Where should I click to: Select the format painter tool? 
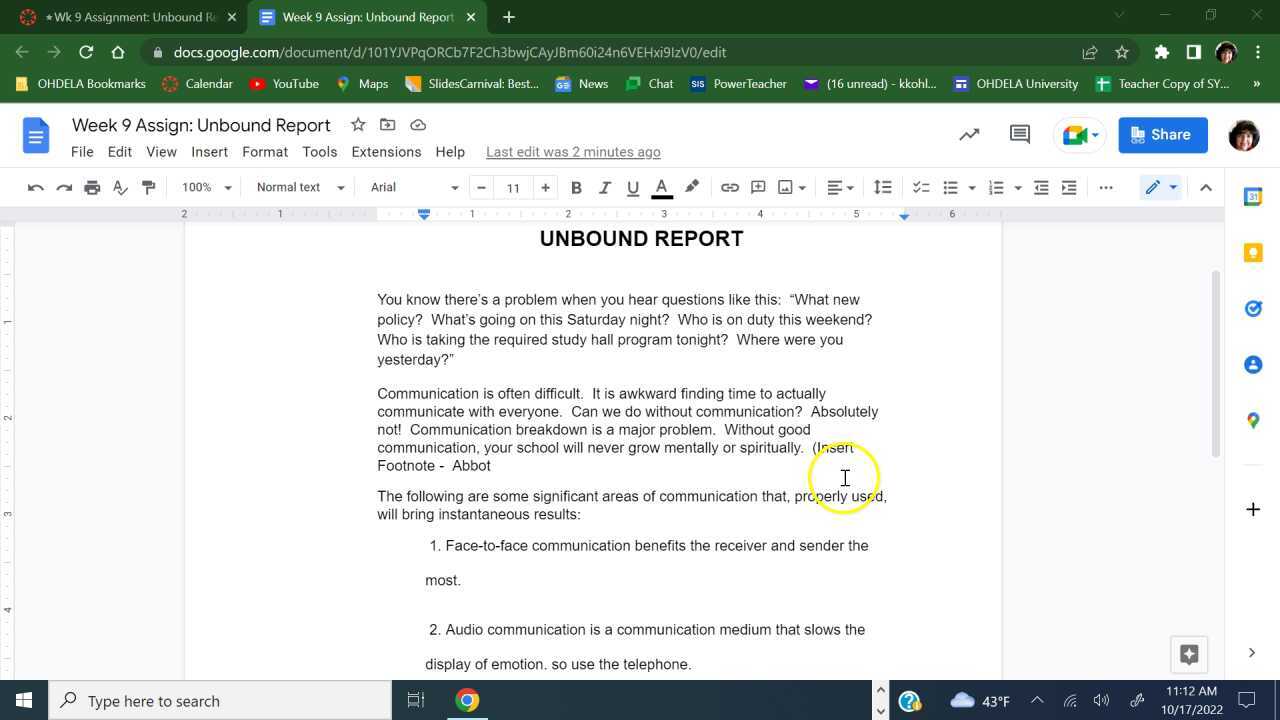pyautogui.click(x=148, y=187)
